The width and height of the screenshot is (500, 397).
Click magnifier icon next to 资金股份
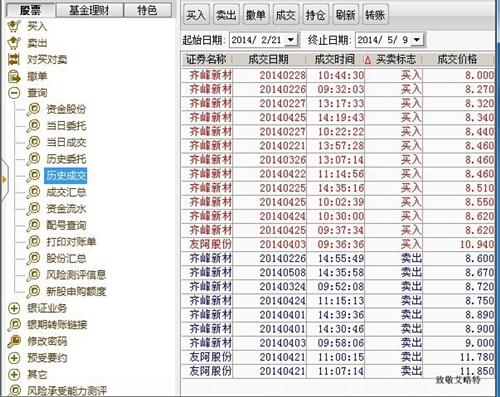coord(33,109)
